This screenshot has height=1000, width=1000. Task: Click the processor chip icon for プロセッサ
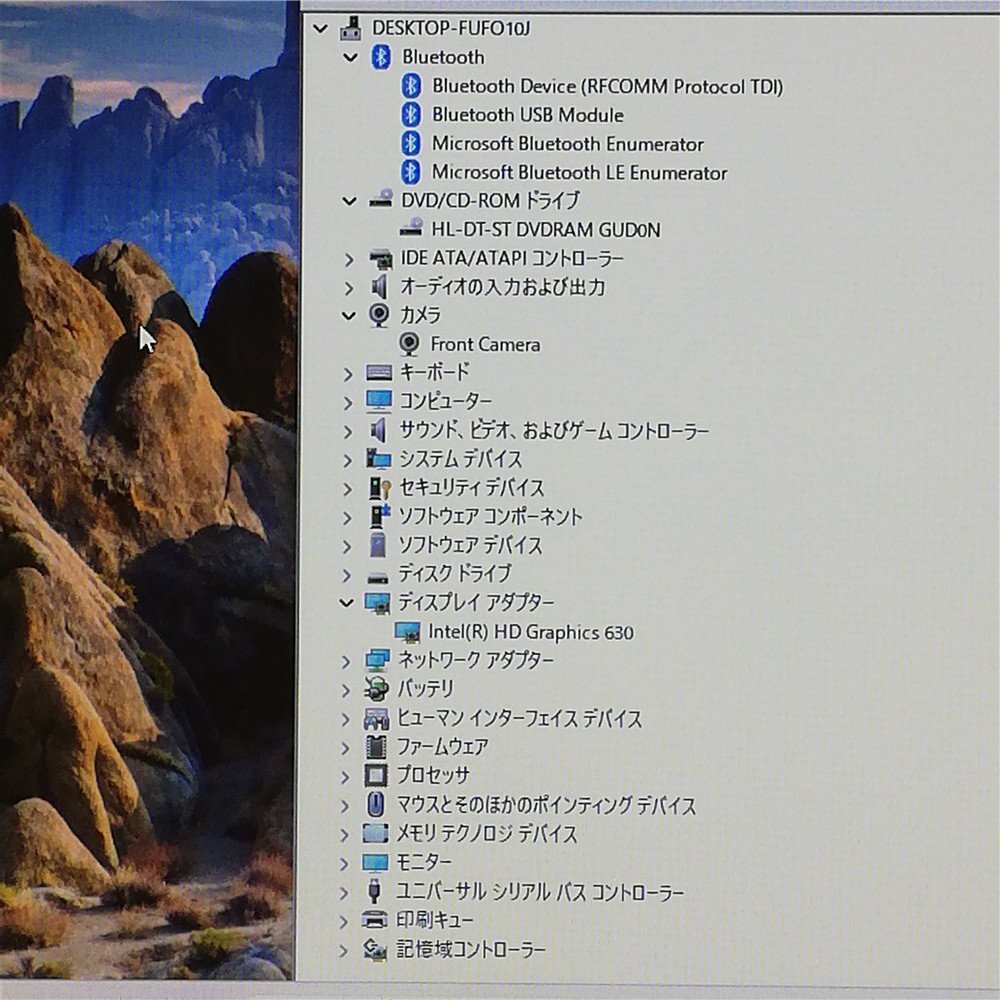(376, 776)
